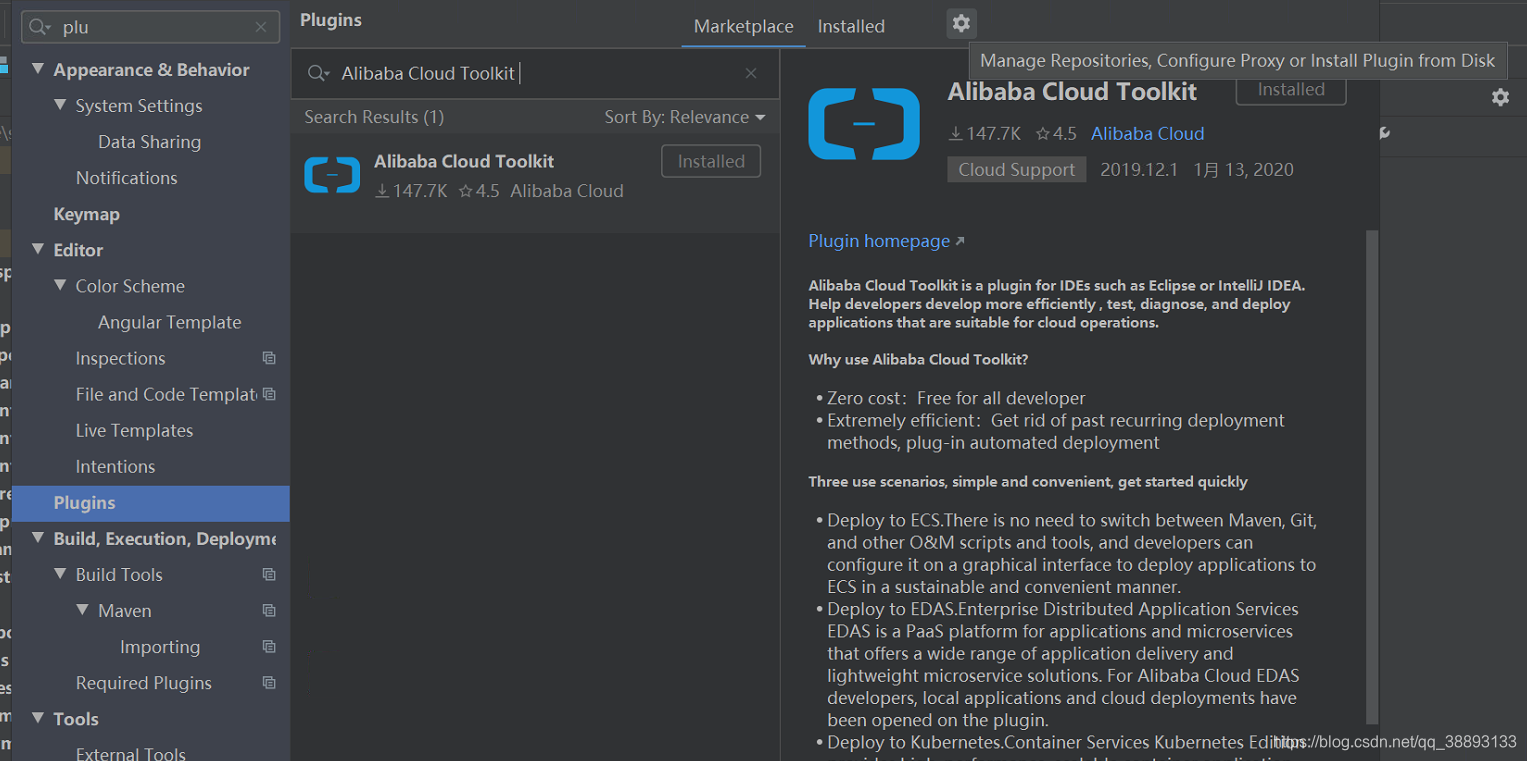Open the Plugin homepage link
The height and width of the screenshot is (761, 1527).
click(x=879, y=241)
